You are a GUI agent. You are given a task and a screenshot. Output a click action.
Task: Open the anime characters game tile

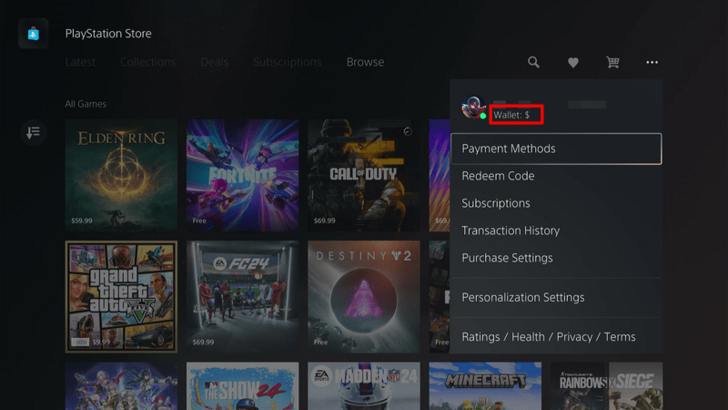coord(121,386)
